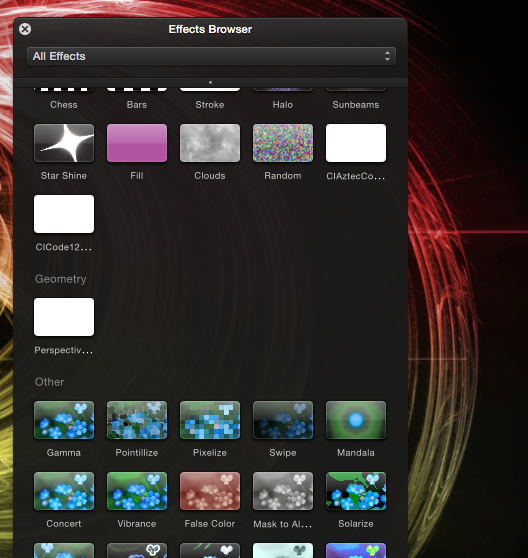Choose the Vibrance effect thumbnail
The width and height of the screenshot is (528, 558).
coord(137,491)
